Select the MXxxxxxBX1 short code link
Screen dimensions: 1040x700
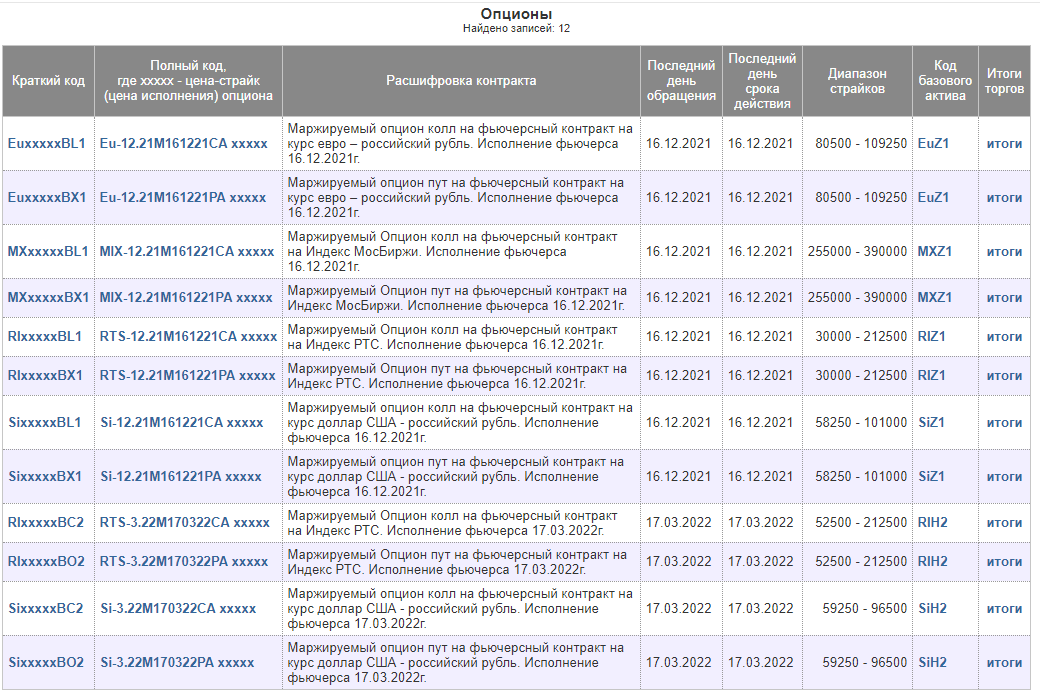tap(48, 297)
